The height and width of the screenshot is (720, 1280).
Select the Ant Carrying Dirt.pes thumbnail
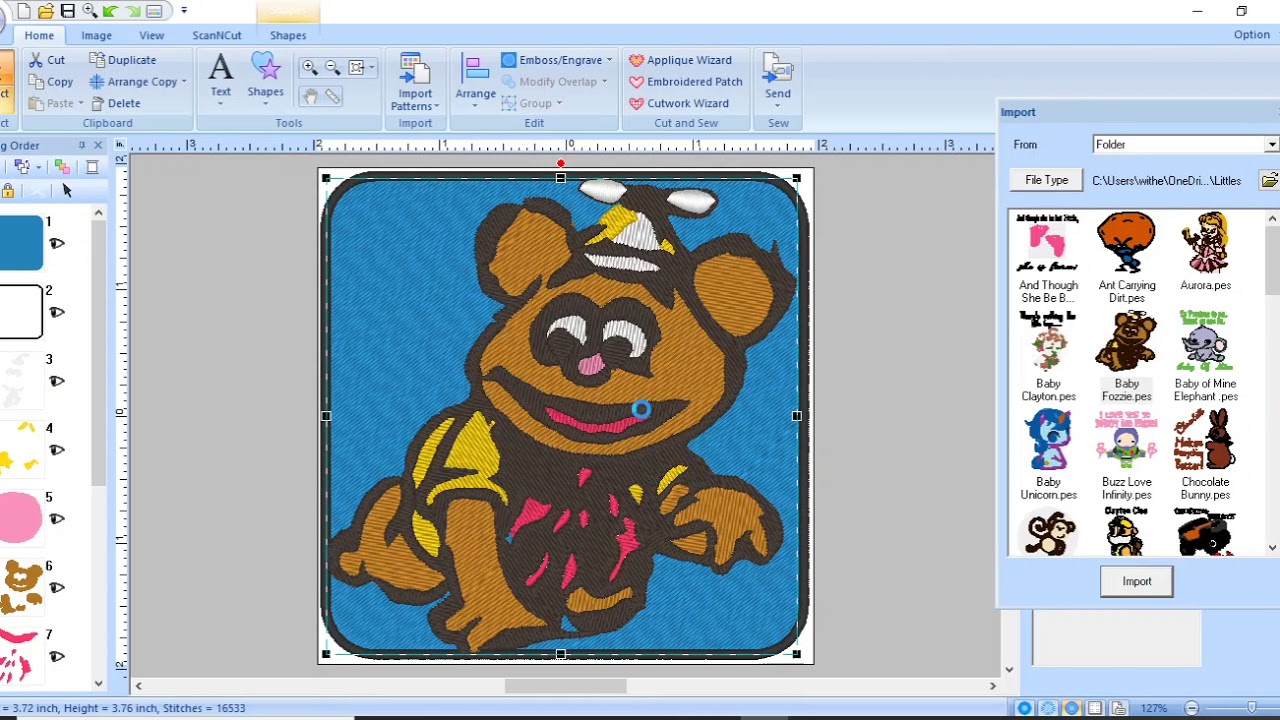point(1127,243)
